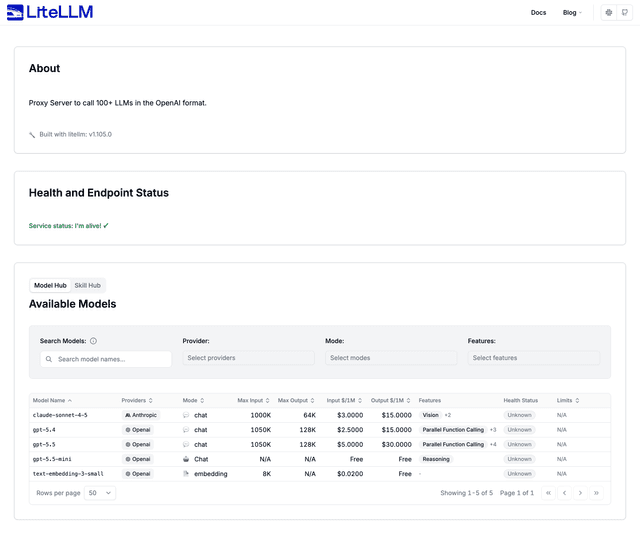Sort the Limits column
Screen dimensions: 640x541
click(x=577, y=401)
